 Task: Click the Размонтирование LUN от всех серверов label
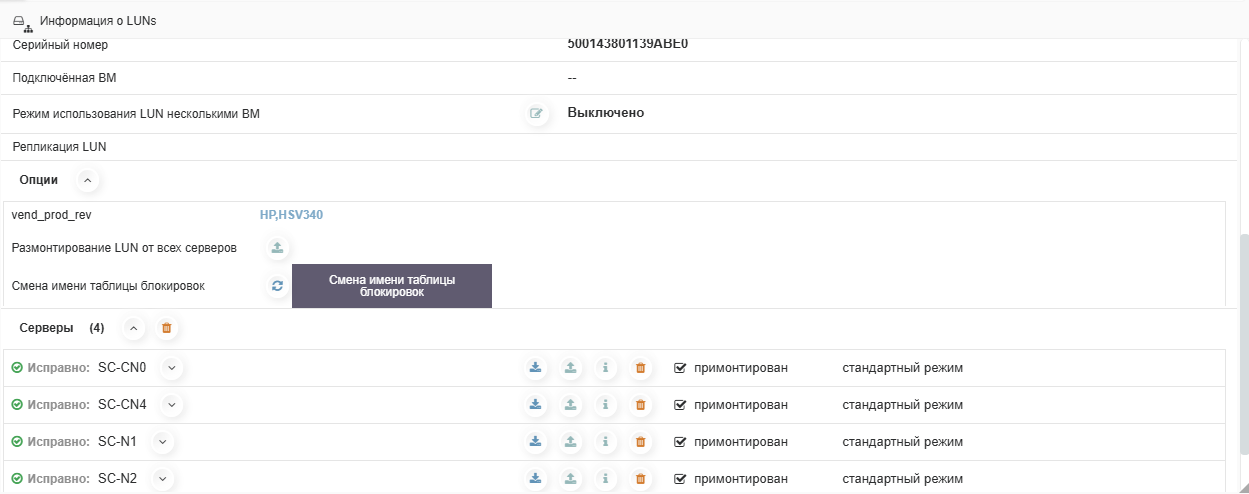coord(124,248)
